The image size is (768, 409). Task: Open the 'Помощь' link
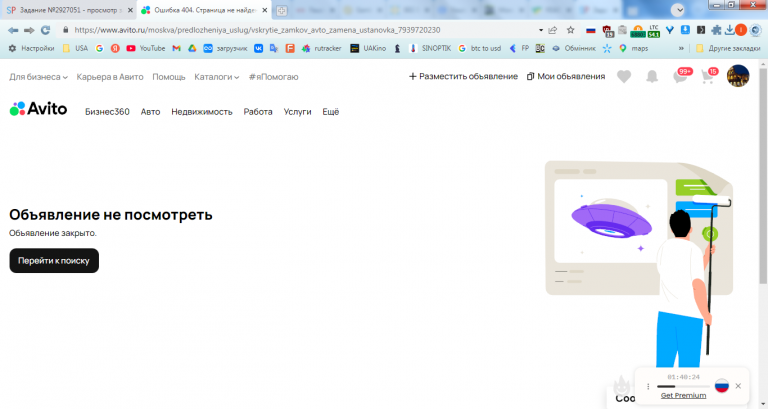point(168,77)
